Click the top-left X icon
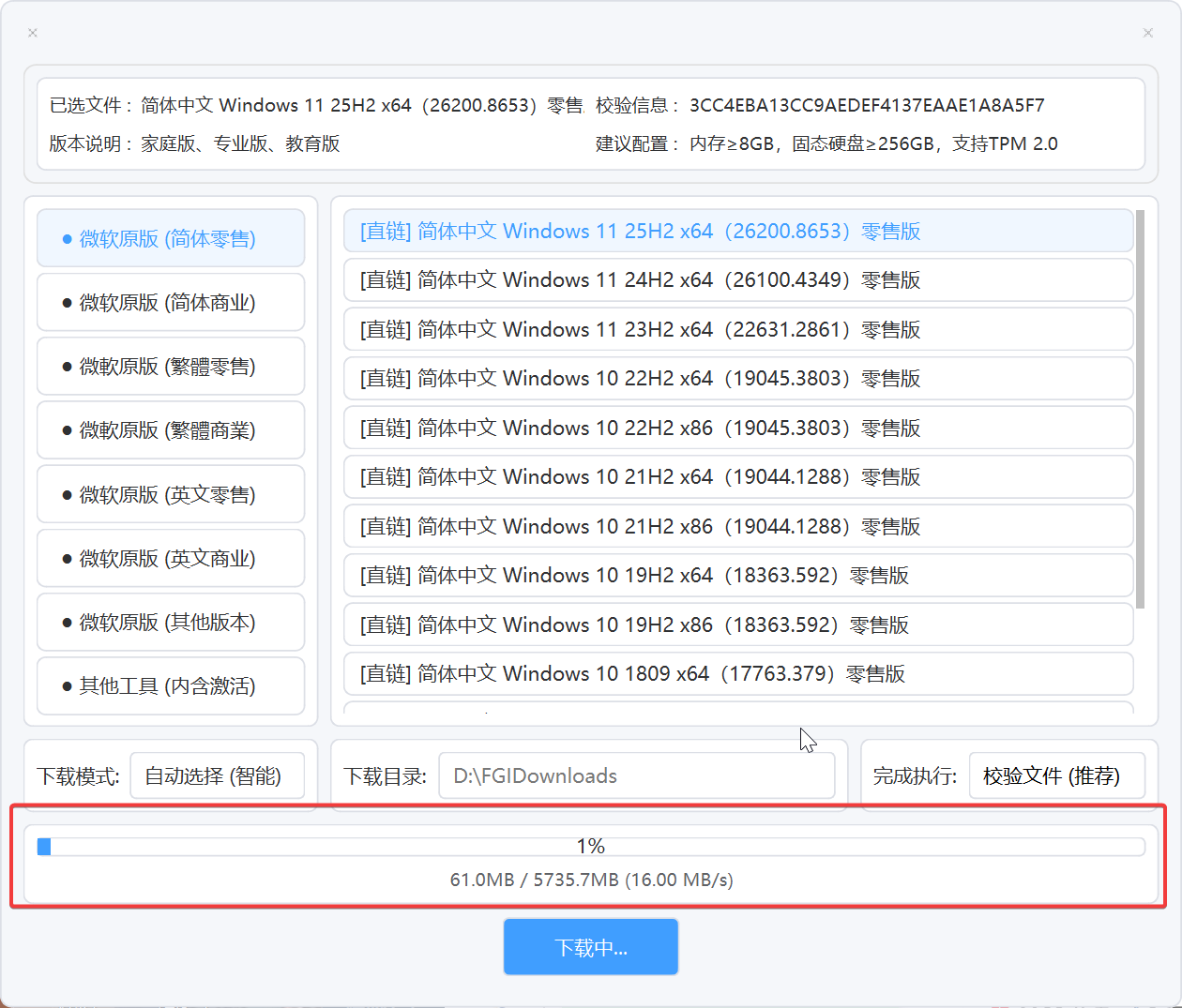This screenshot has height=1008, width=1182. 33,33
